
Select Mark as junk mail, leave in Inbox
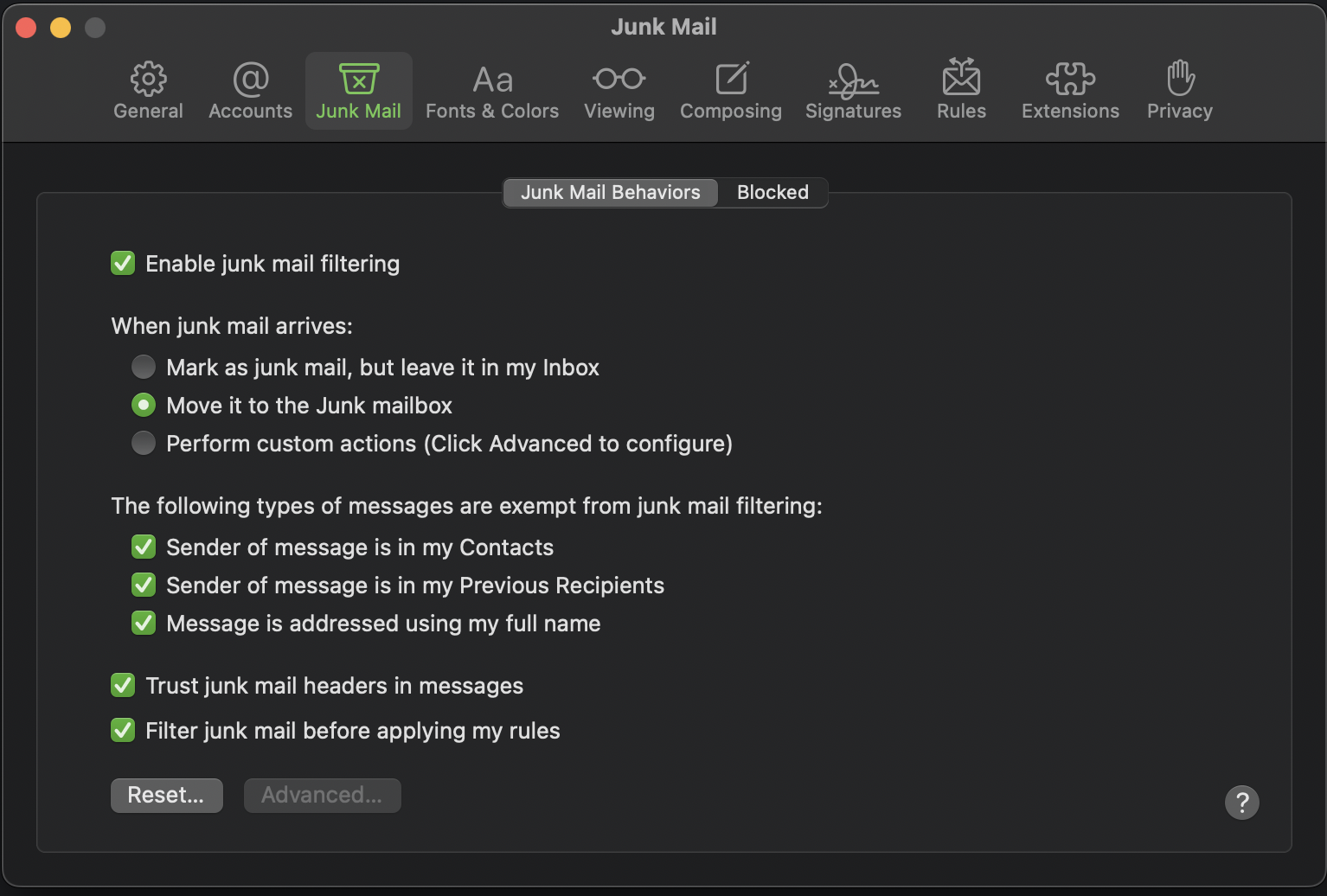[144, 367]
